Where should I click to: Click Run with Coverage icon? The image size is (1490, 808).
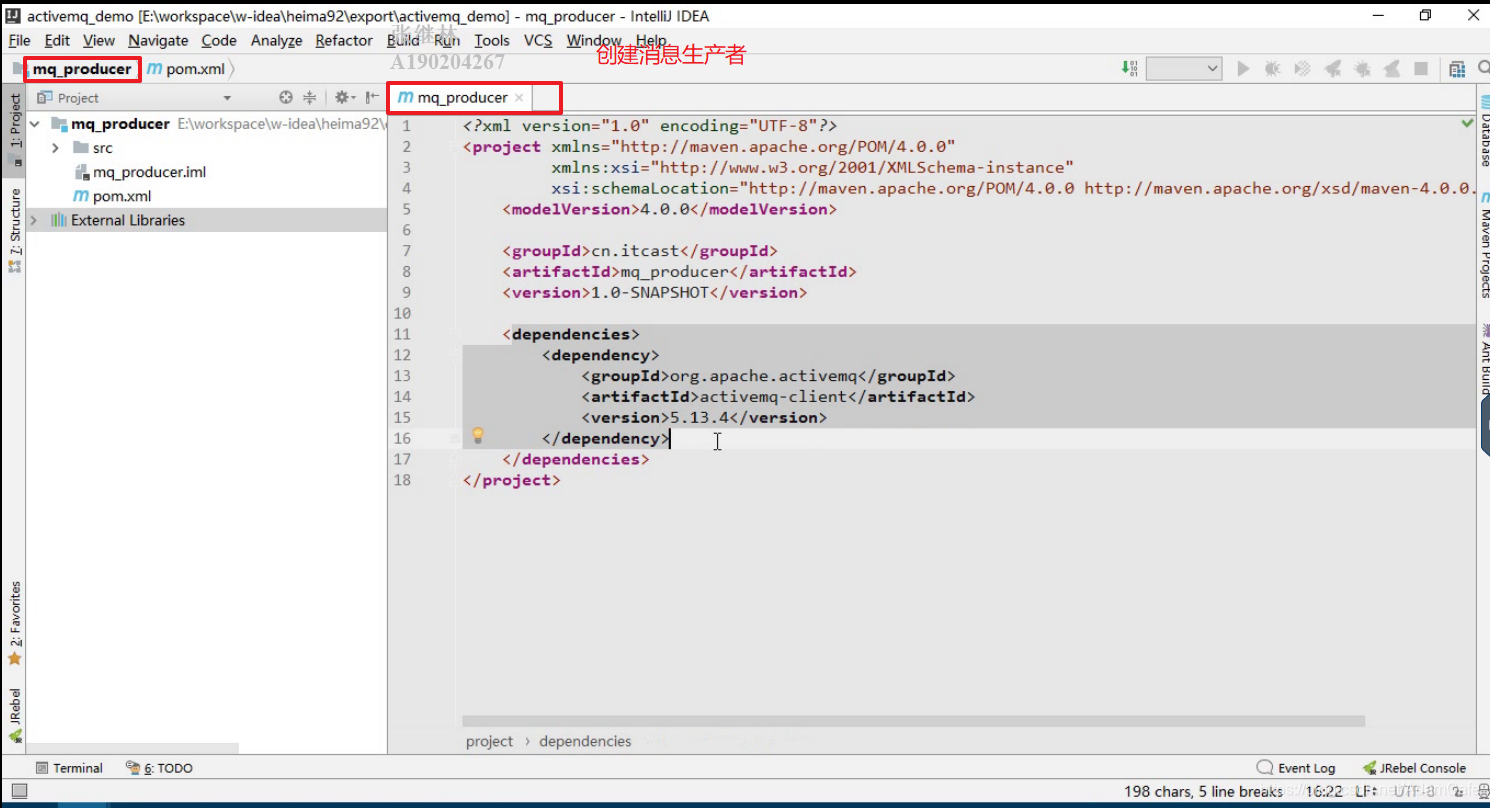[1302, 68]
